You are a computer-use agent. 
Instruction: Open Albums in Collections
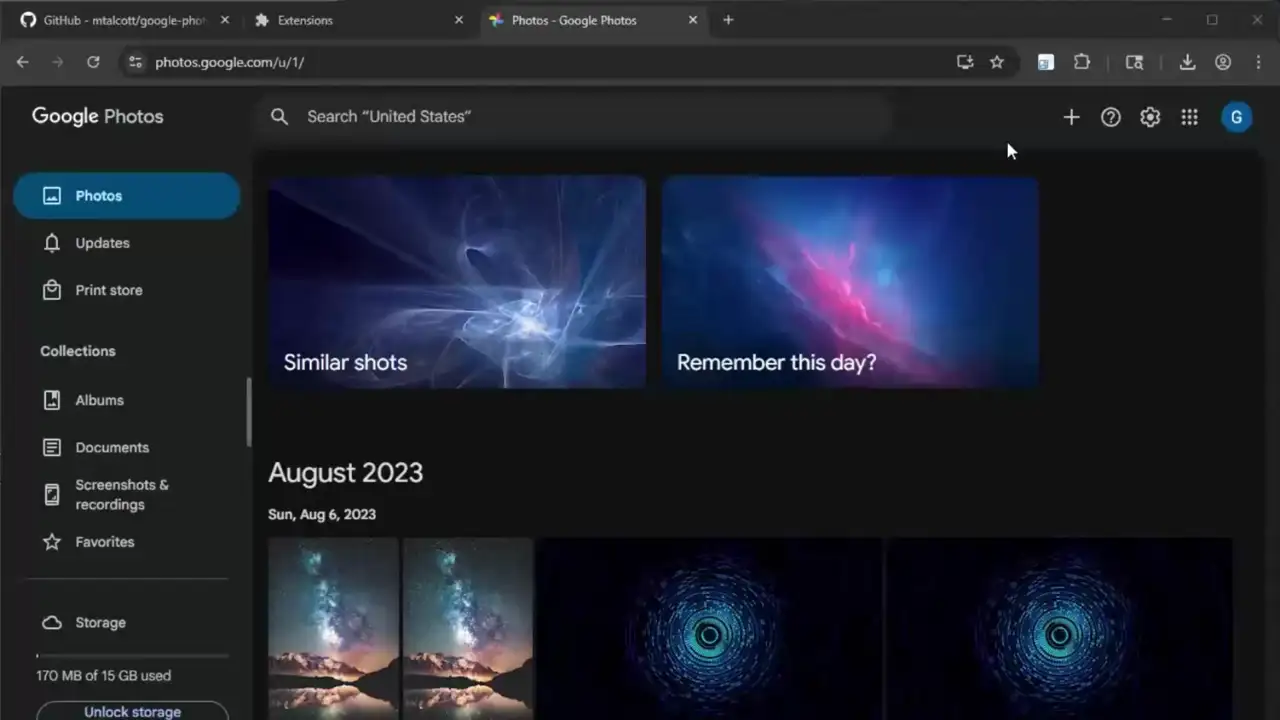tap(99, 400)
